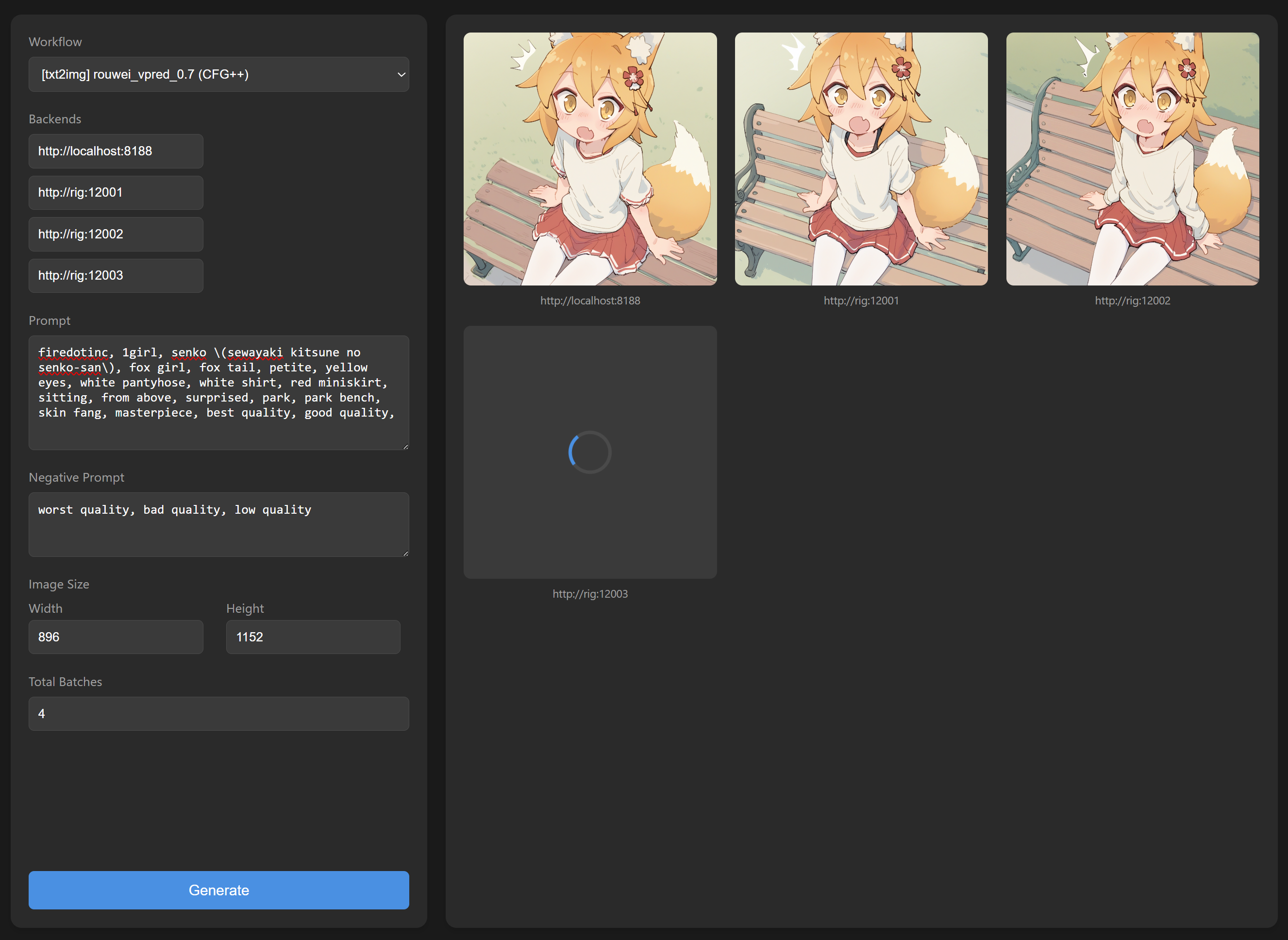Grab the Prompt textarea resize handle
The image size is (1288, 940).
(x=406, y=447)
